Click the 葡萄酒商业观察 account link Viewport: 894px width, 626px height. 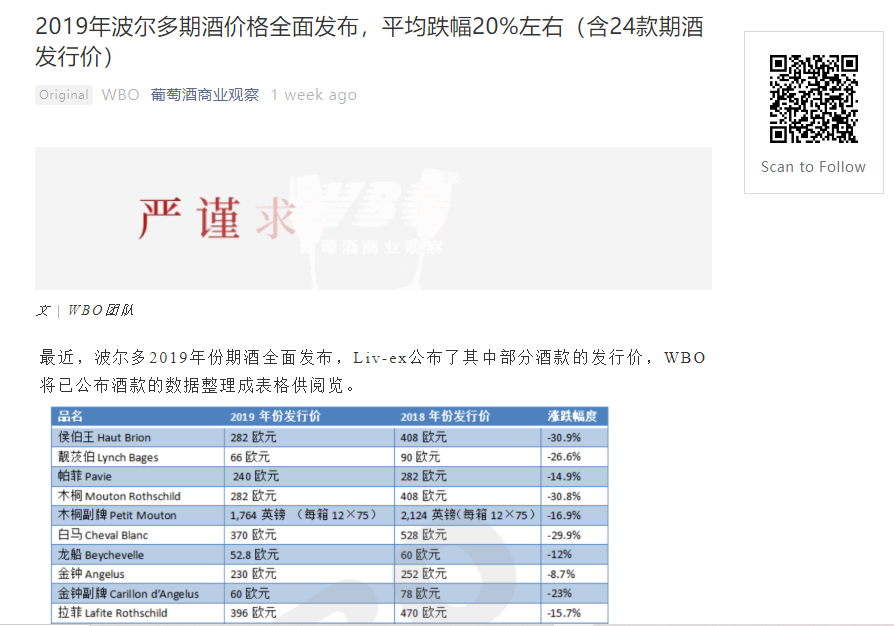205,95
